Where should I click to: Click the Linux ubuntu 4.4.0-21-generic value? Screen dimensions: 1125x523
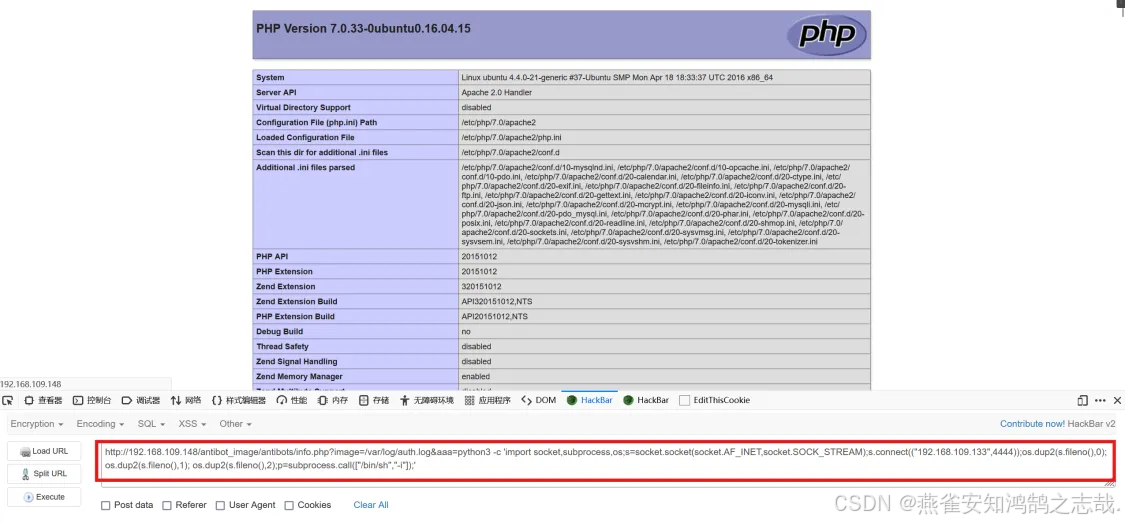(617, 77)
